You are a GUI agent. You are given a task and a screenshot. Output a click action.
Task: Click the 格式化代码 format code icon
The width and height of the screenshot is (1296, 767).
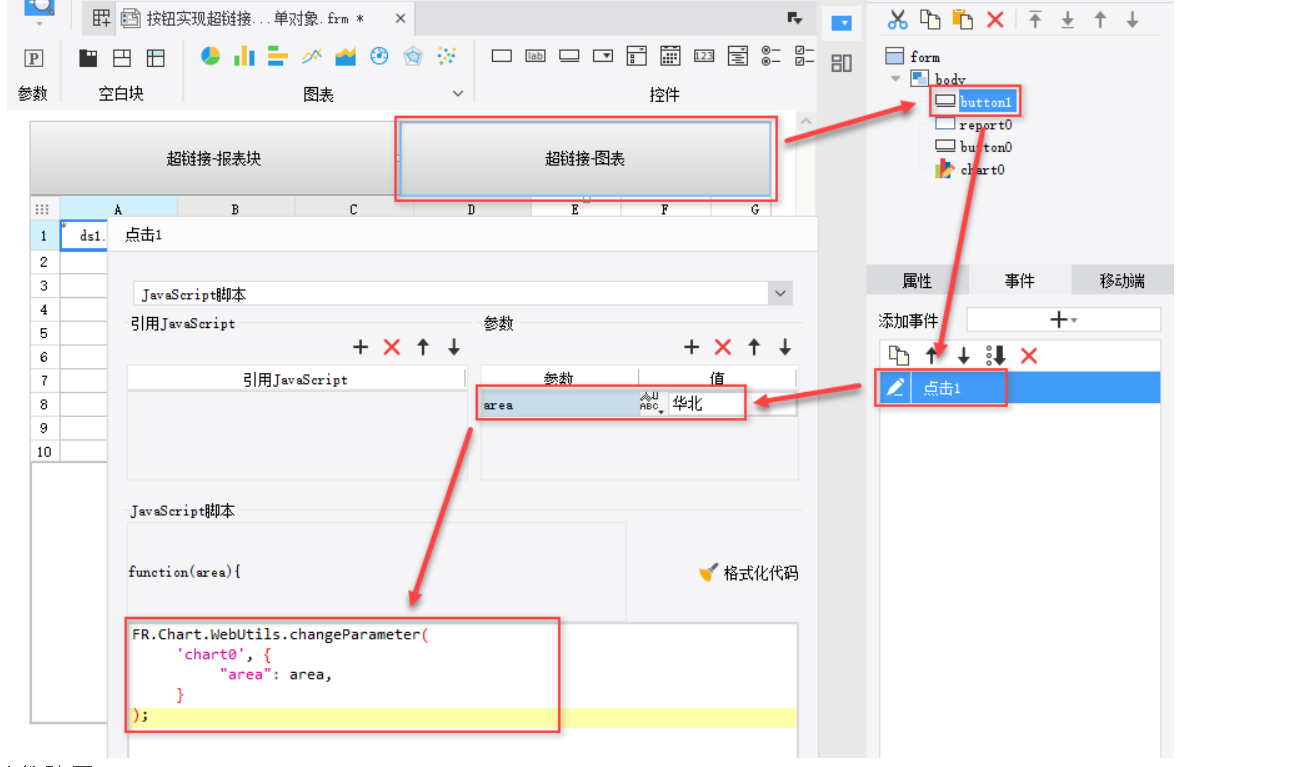(x=707, y=572)
